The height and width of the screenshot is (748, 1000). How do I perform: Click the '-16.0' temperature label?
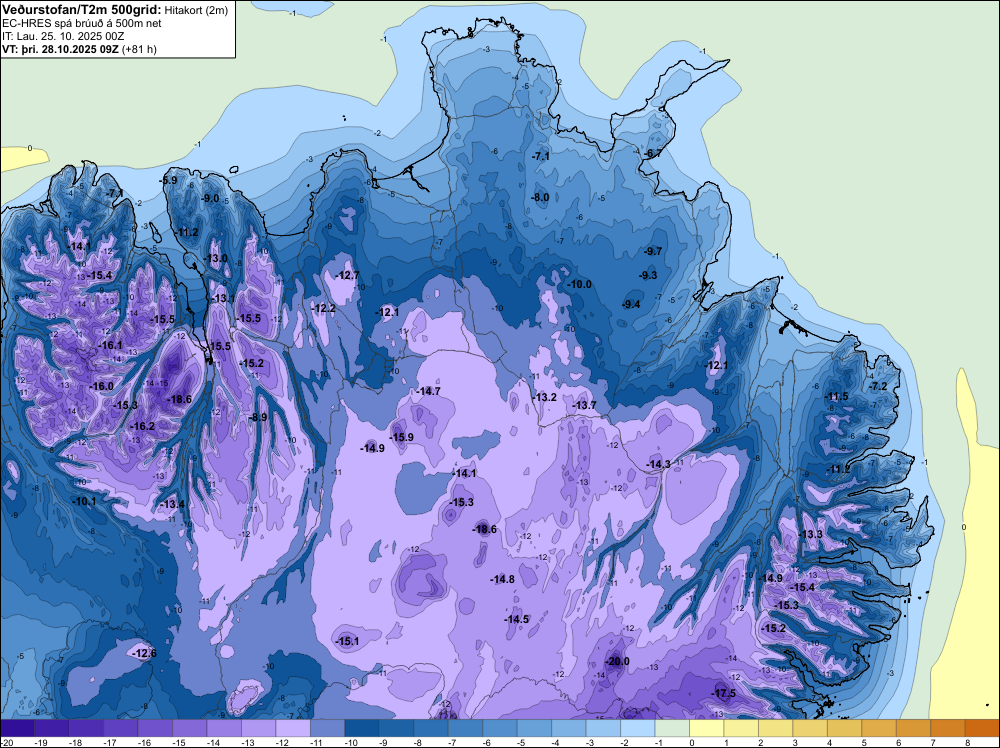pos(102,386)
